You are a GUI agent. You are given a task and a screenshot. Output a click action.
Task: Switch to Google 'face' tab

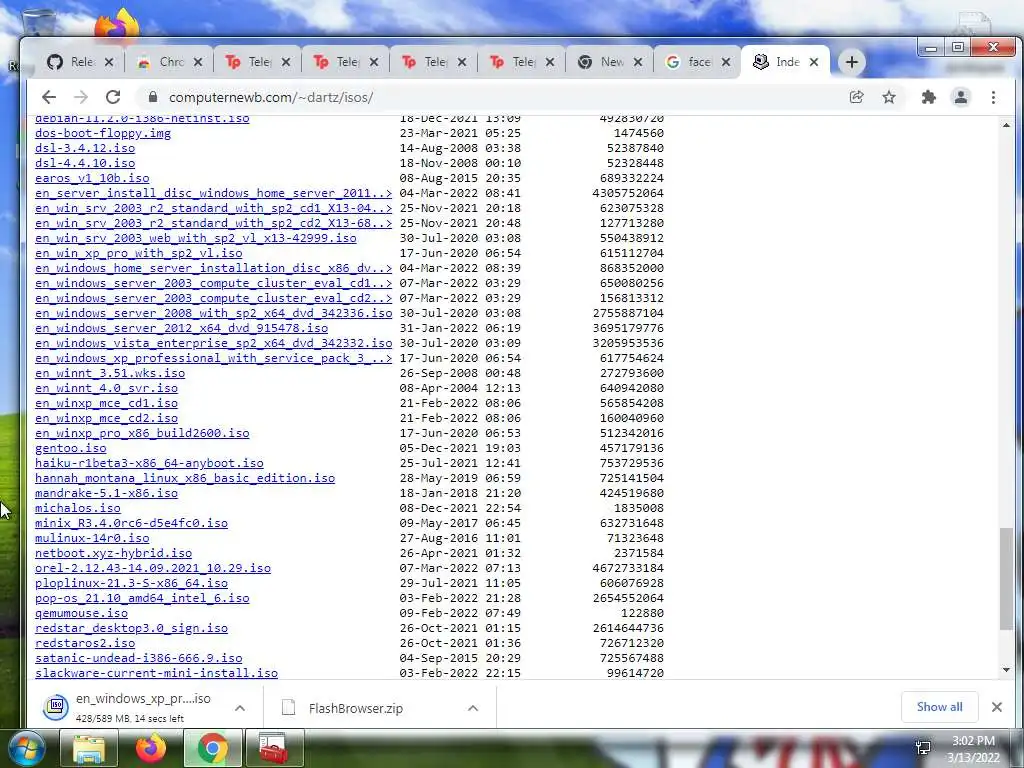click(697, 62)
